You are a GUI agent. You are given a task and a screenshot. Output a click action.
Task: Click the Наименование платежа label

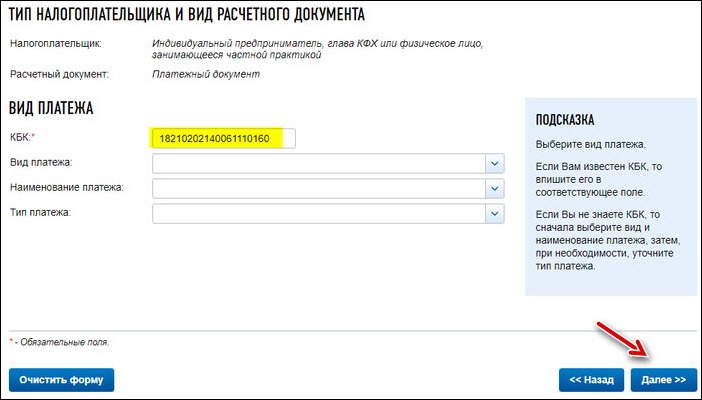[x=67, y=188]
